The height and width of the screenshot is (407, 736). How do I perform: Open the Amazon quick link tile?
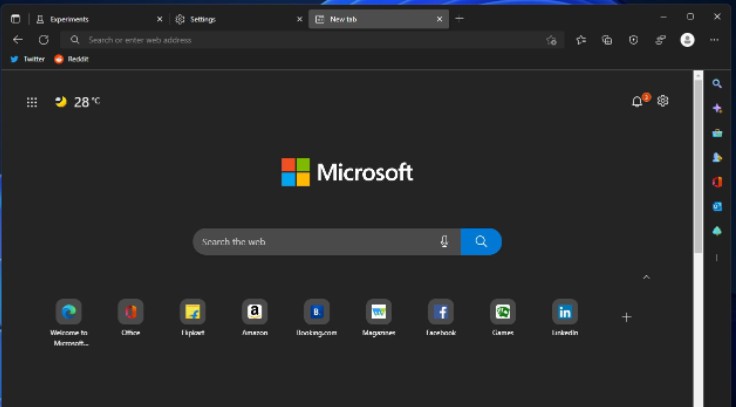[254, 312]
